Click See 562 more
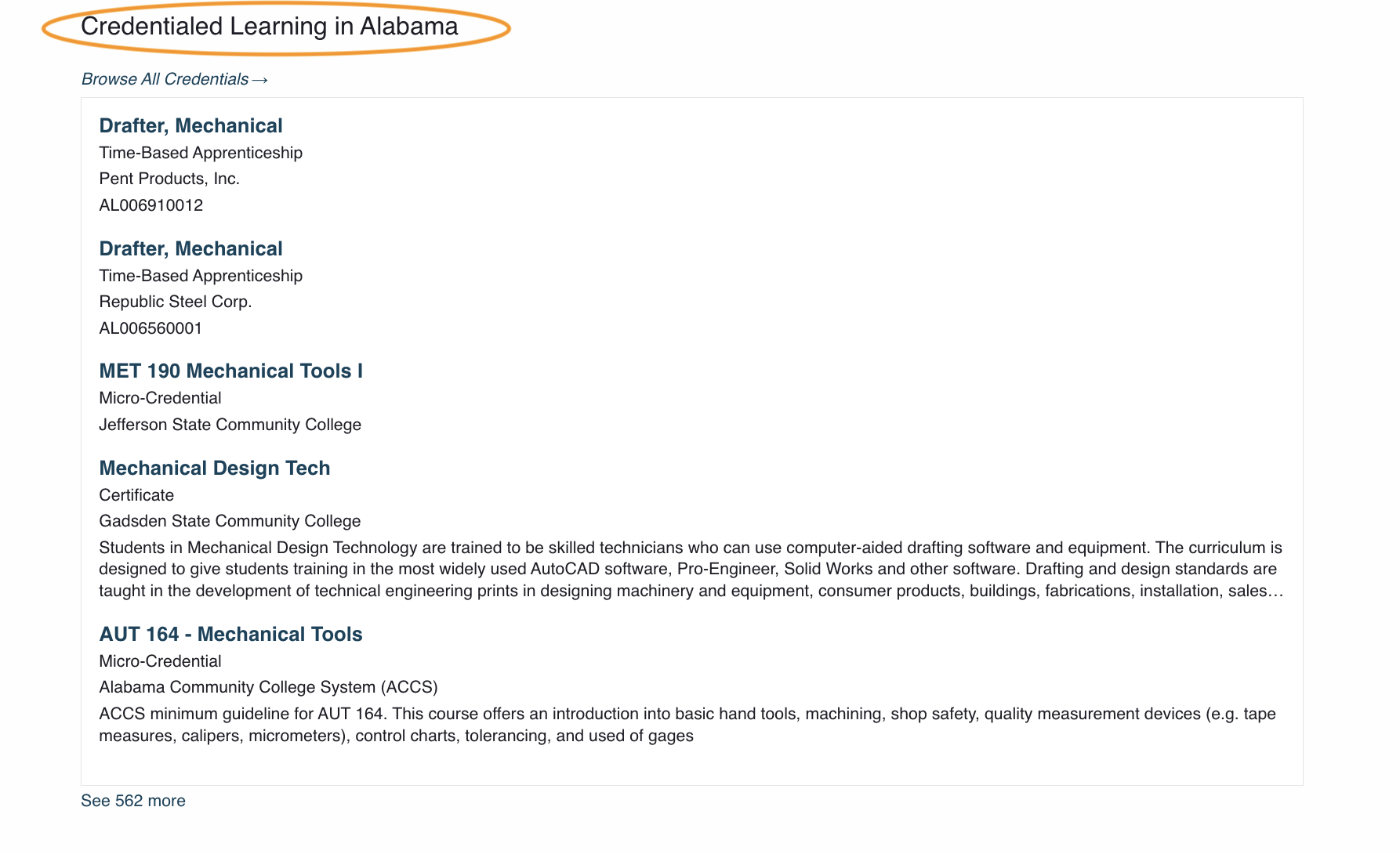Viewport: 1400px width, 854px height. [x=133, y=801]
